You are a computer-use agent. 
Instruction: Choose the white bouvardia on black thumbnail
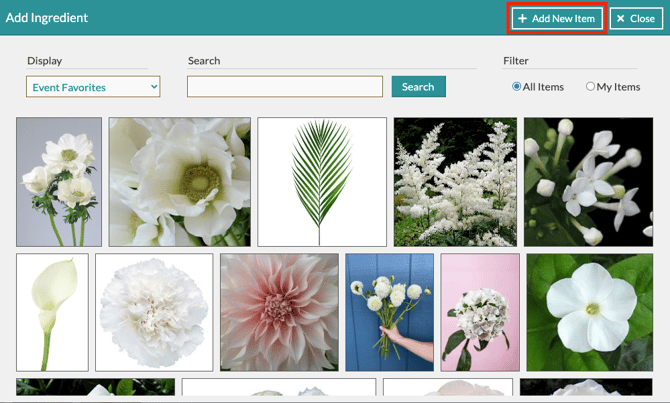point(588,182)
